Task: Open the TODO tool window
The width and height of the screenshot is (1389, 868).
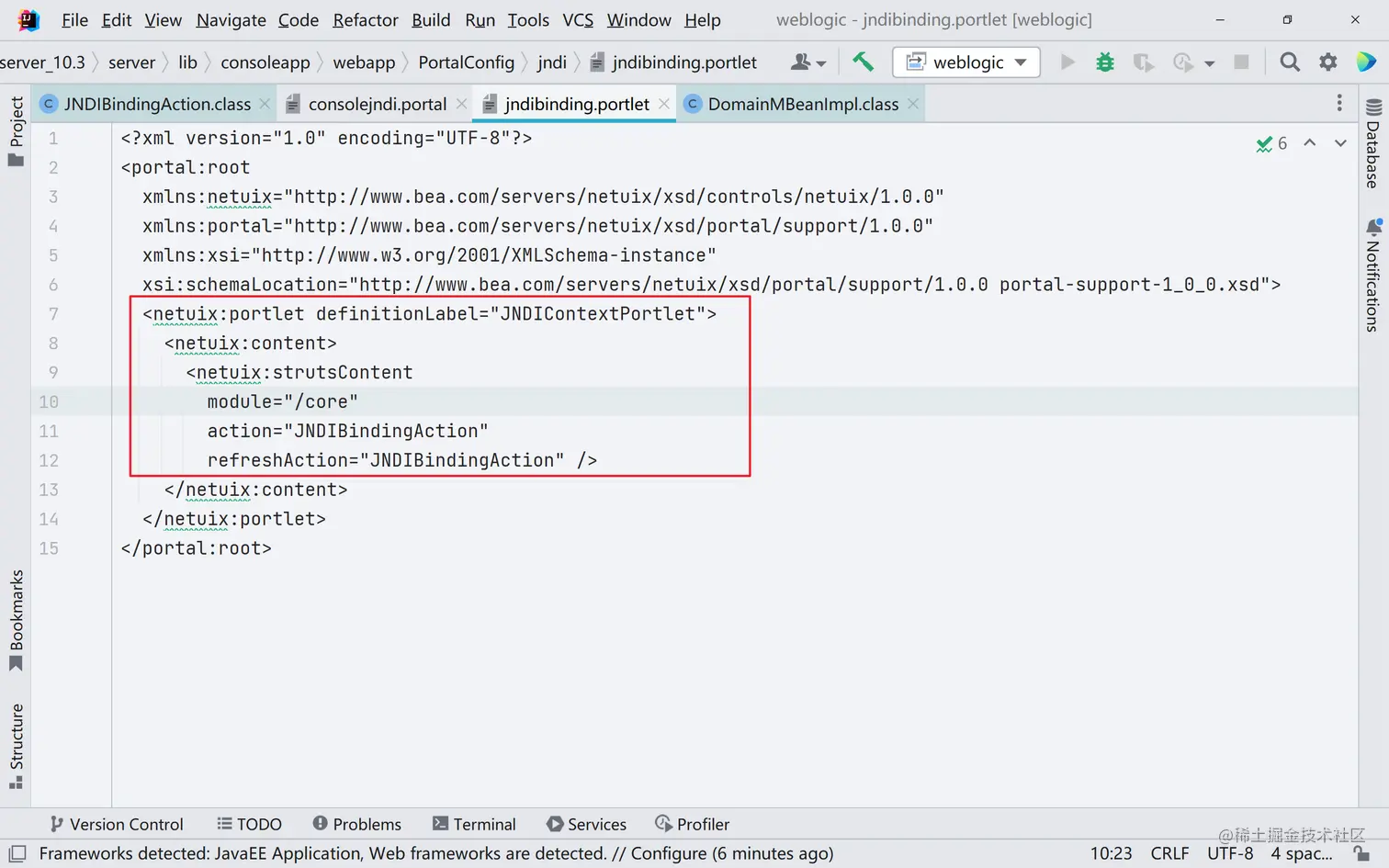Action: [x=249, y=824]
